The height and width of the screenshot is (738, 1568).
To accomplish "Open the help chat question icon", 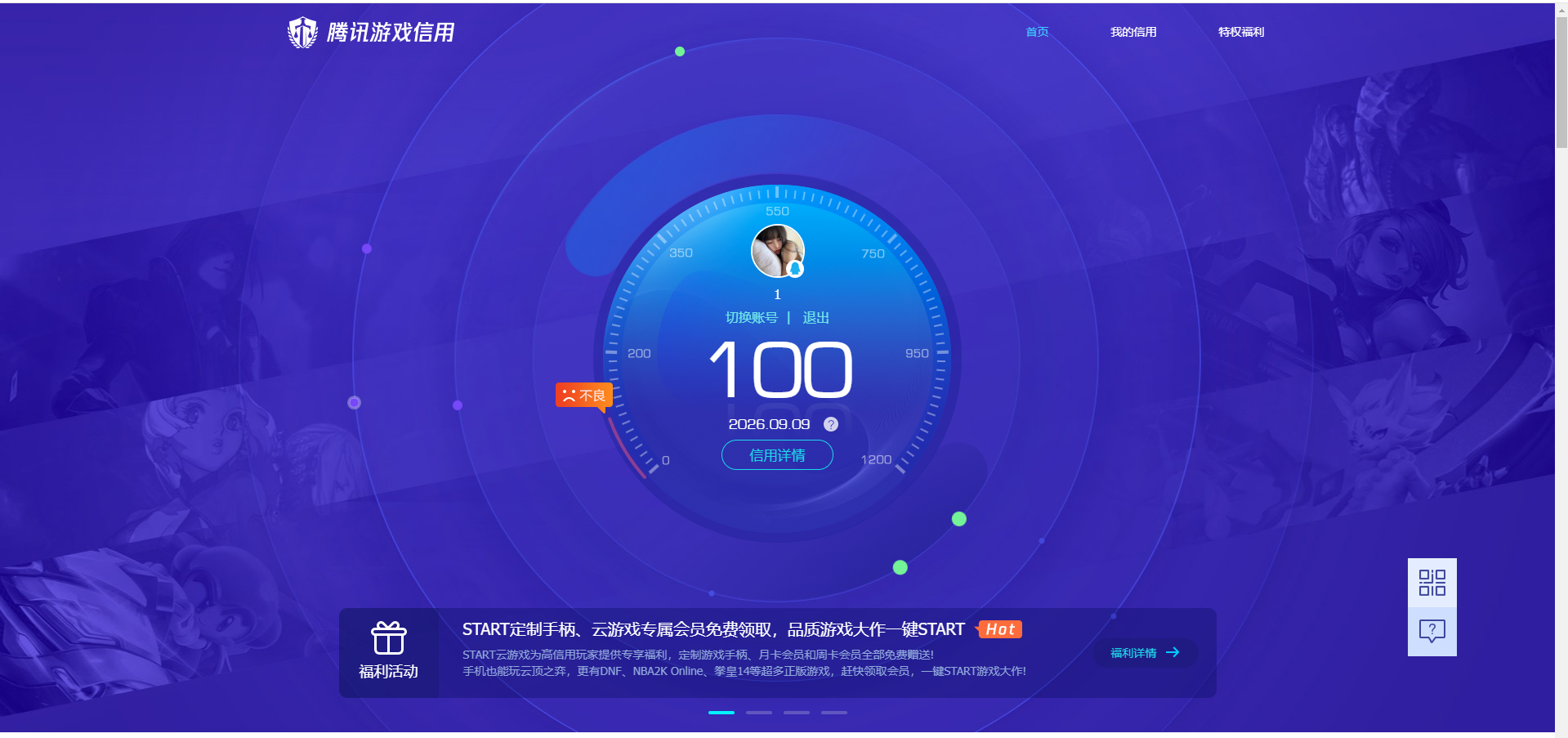I will [x=1432, y=631].
